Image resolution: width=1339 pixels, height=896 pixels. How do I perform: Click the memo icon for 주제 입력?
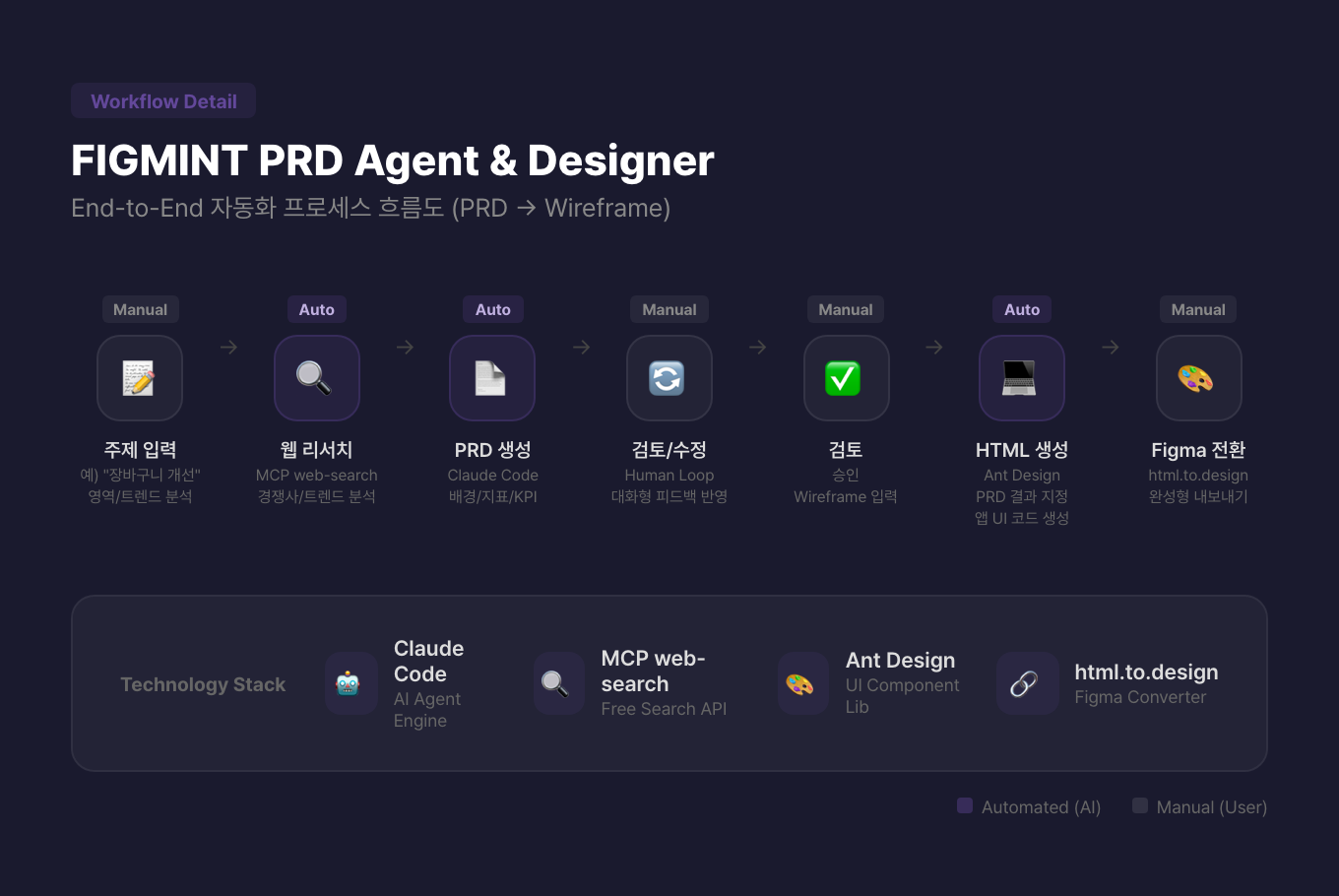(140, 378)
